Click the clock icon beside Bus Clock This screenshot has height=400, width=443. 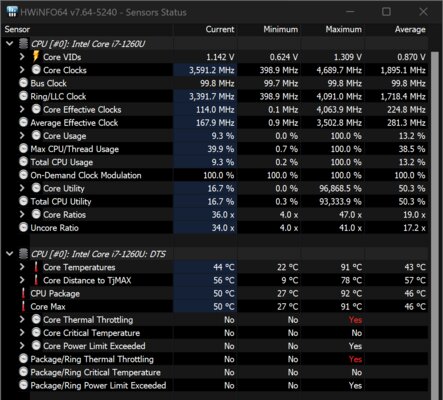[x=23, y=83]
